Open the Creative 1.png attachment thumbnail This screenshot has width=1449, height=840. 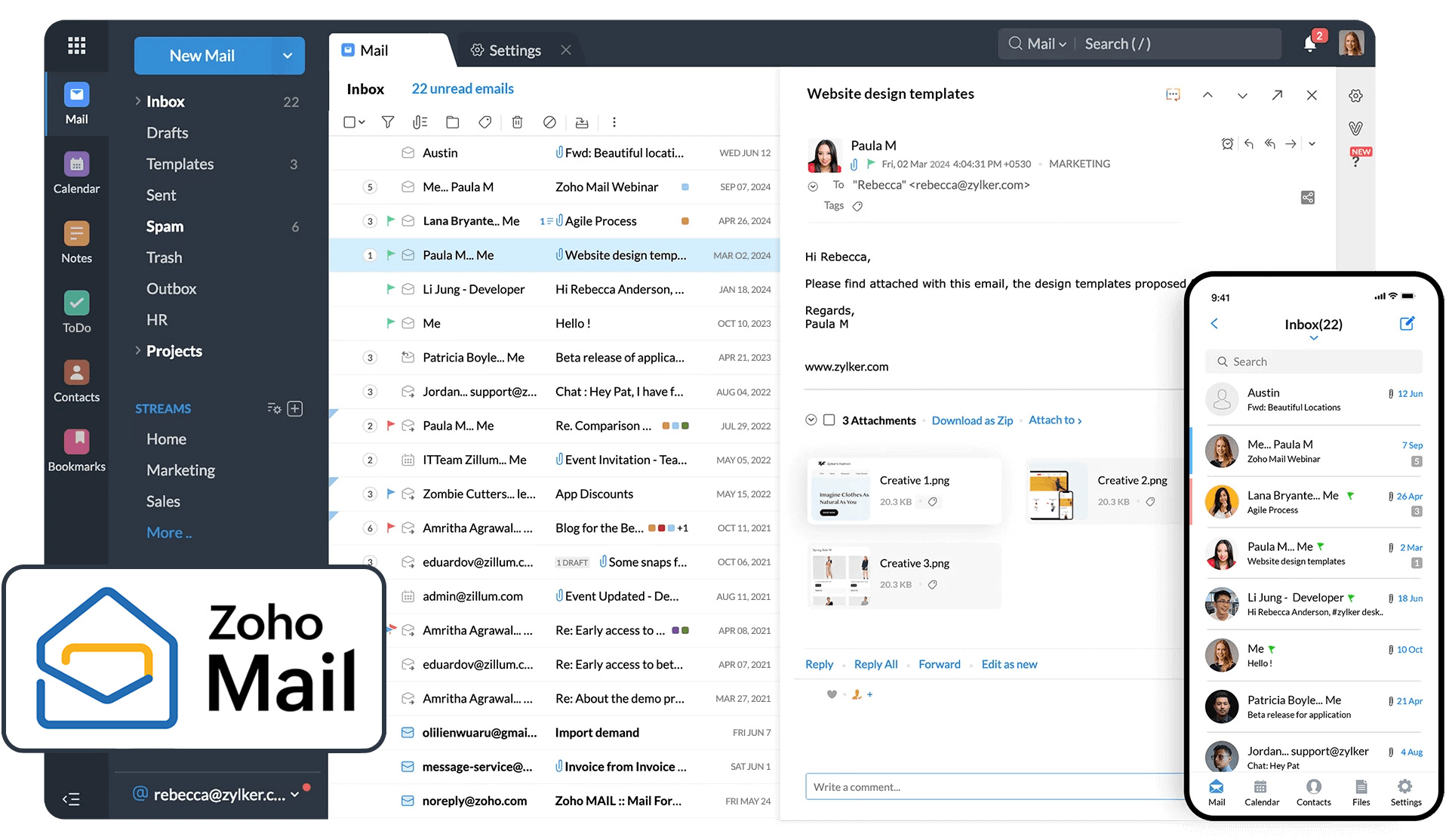[840, 491]
